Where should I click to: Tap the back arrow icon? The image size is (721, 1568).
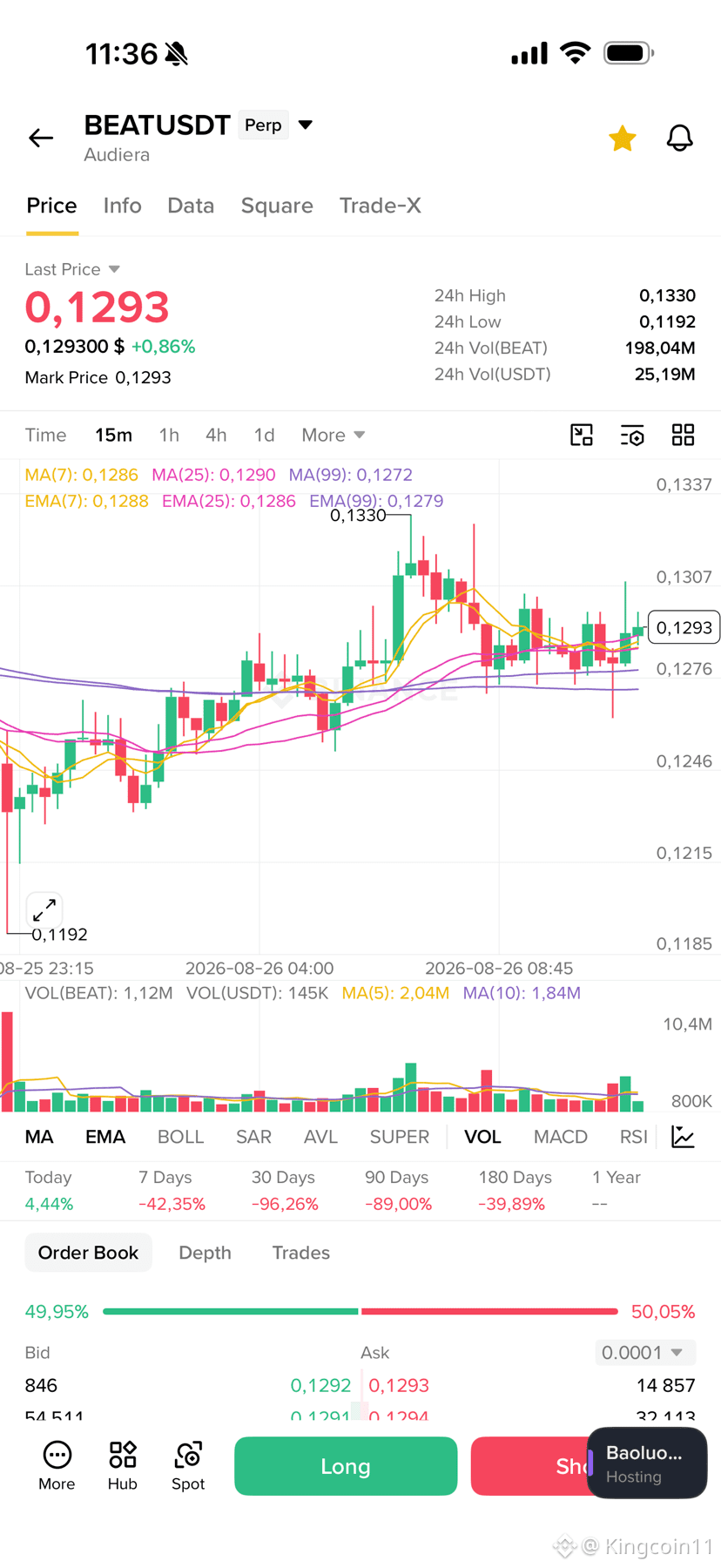[41, 138]
